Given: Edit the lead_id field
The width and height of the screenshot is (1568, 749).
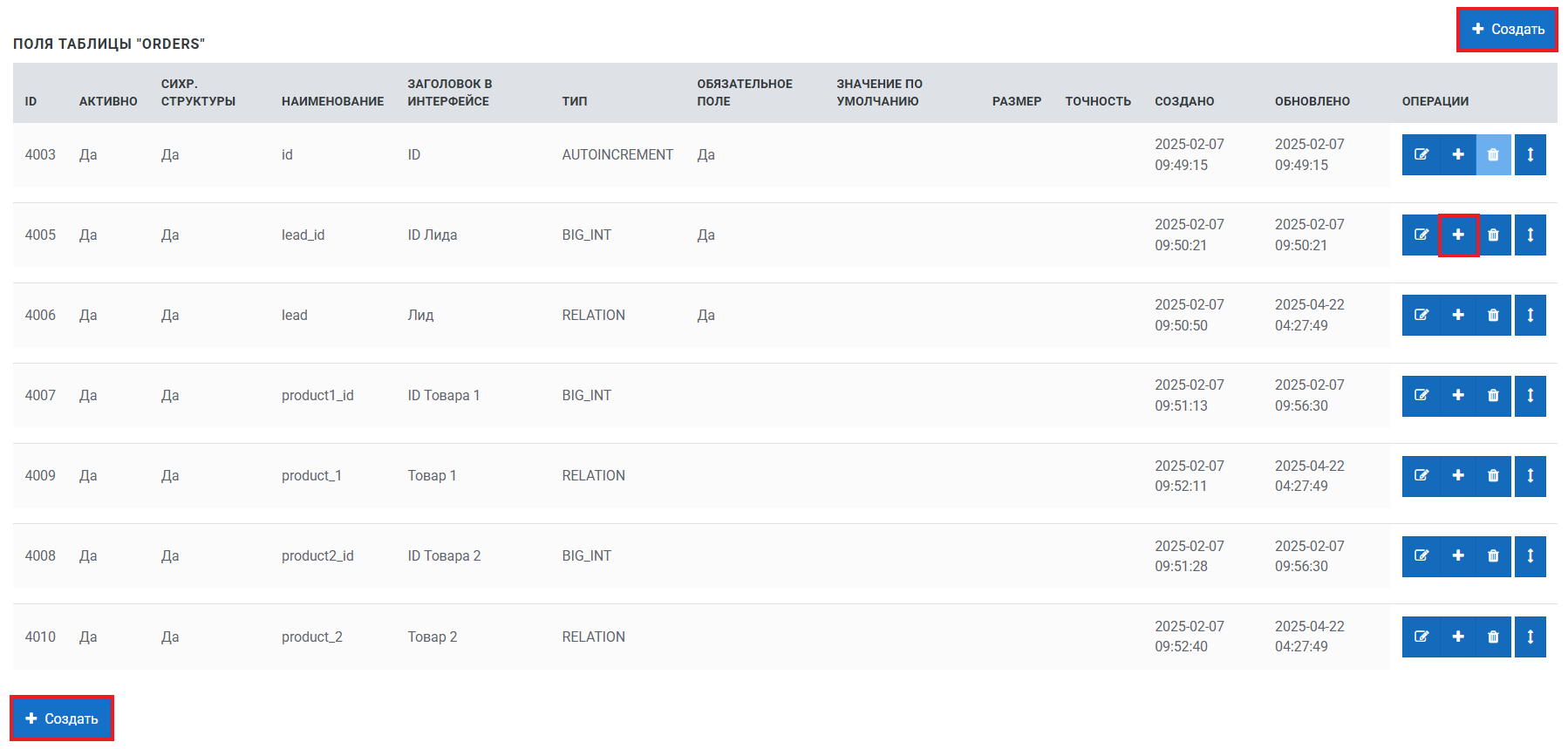Looking at the screenshot, I should click(x=1421, y=235).
